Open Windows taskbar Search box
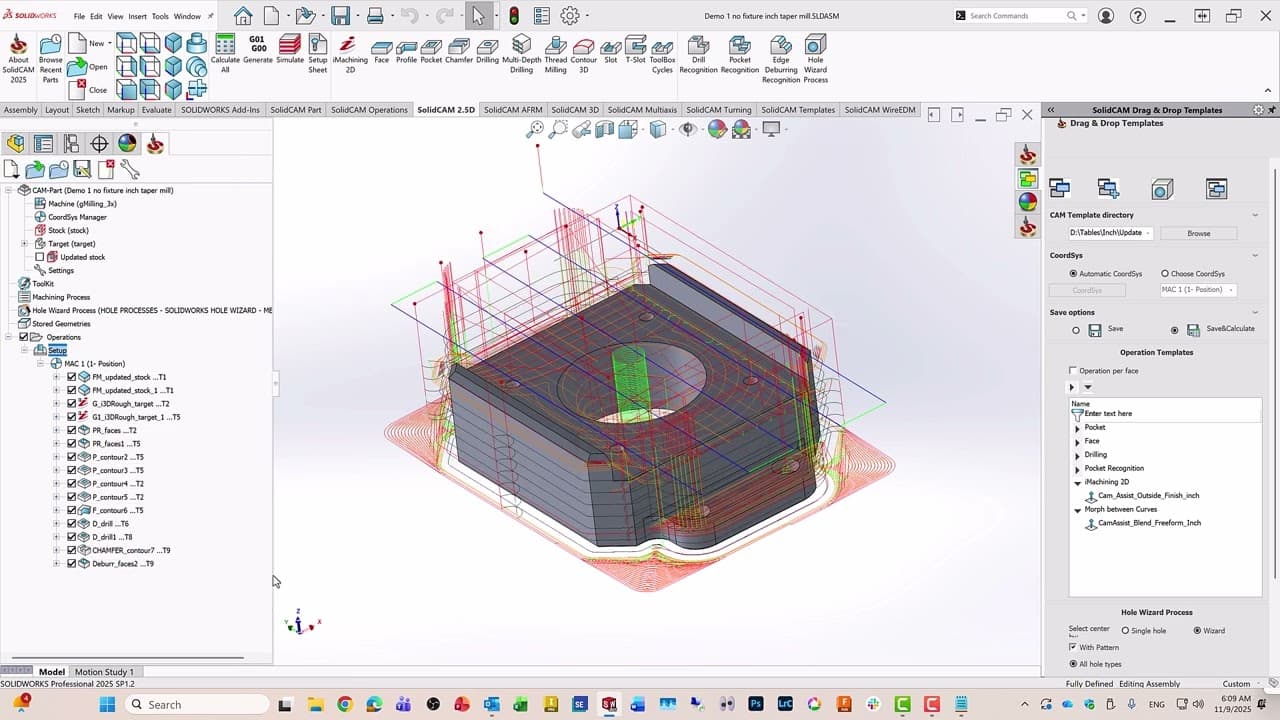The width and height of the screenshot is (1280, 720). (x=197, y=704)
